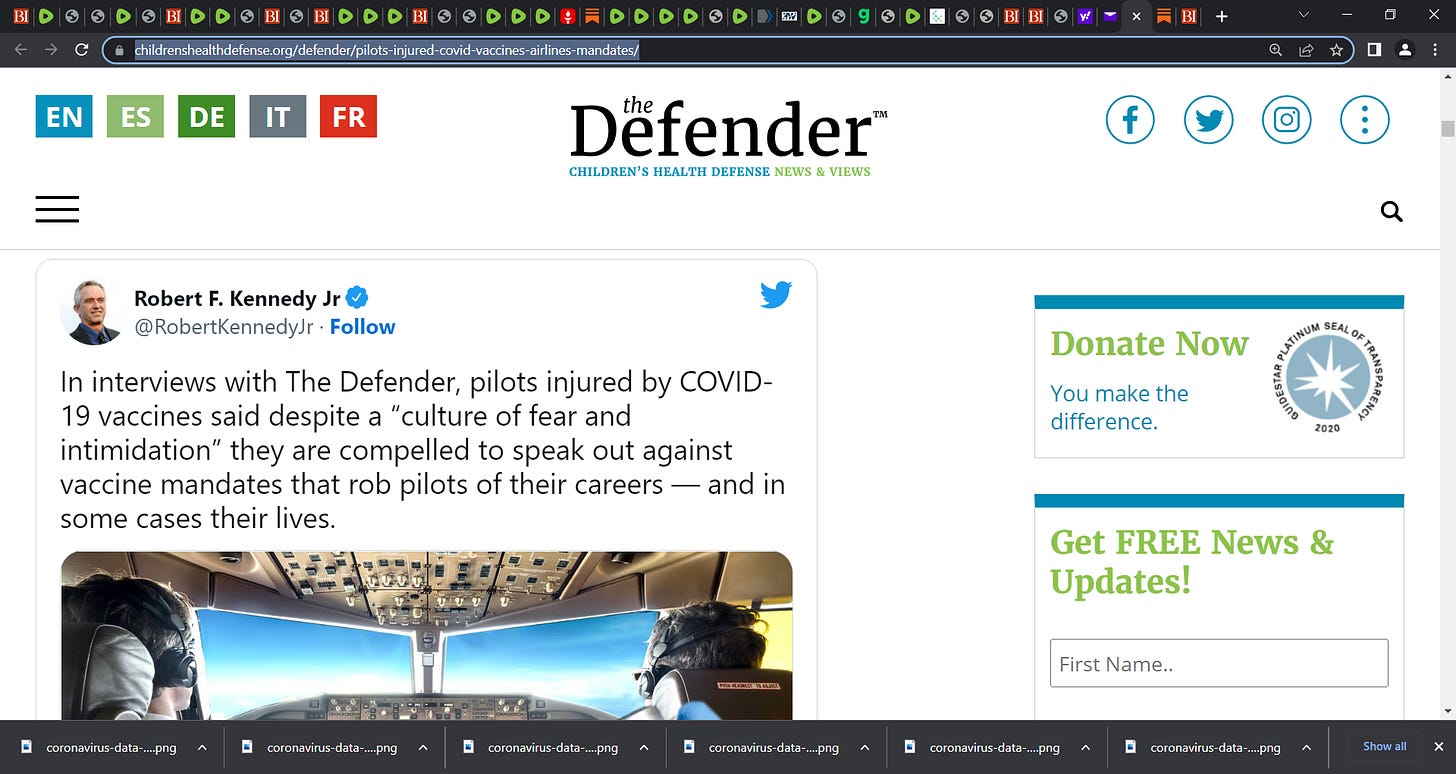The image size is (1456, 774).
Task: Open site search with the magnifier icon
Action: (1391, 211)
